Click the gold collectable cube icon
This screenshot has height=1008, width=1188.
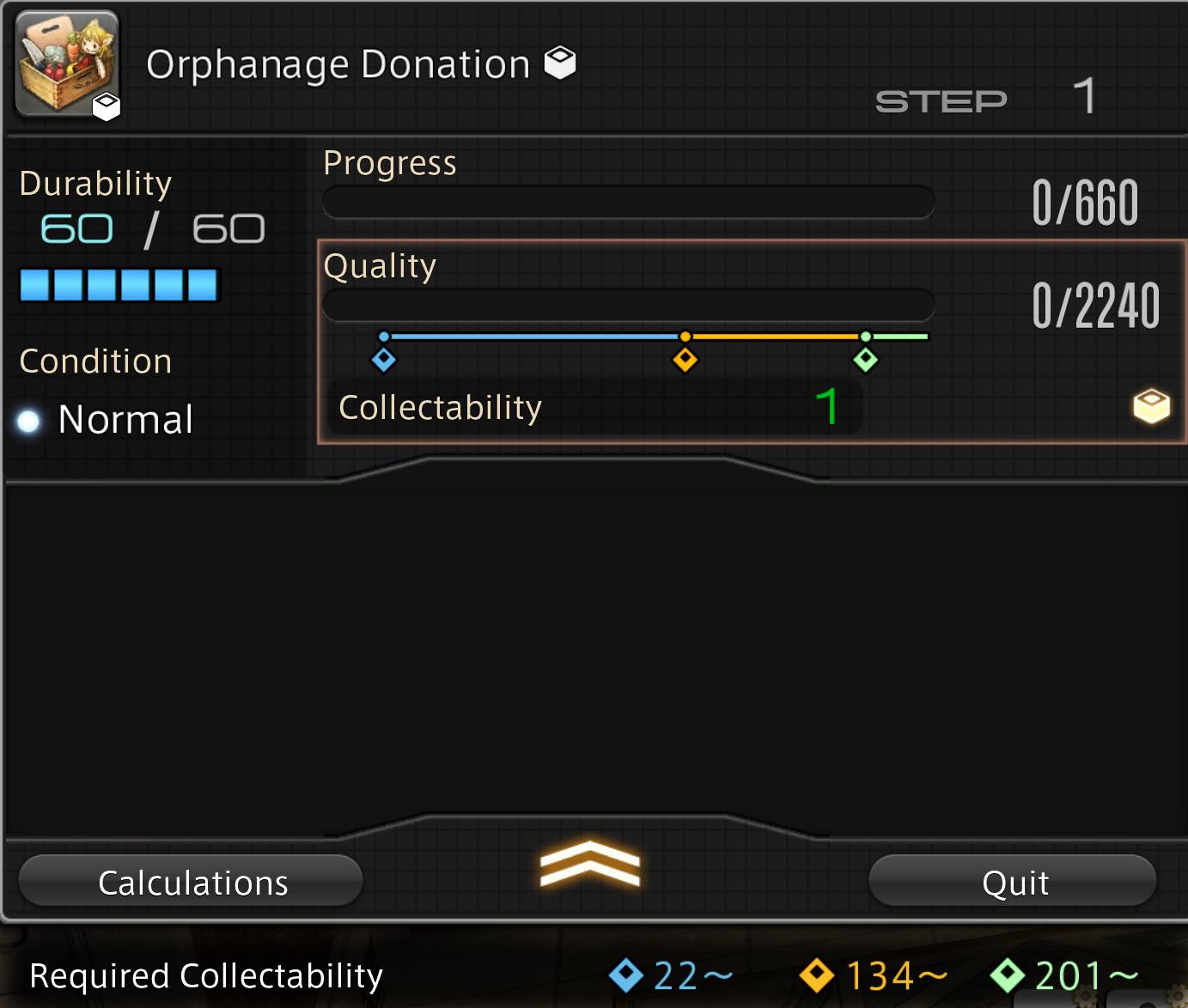1151,405
